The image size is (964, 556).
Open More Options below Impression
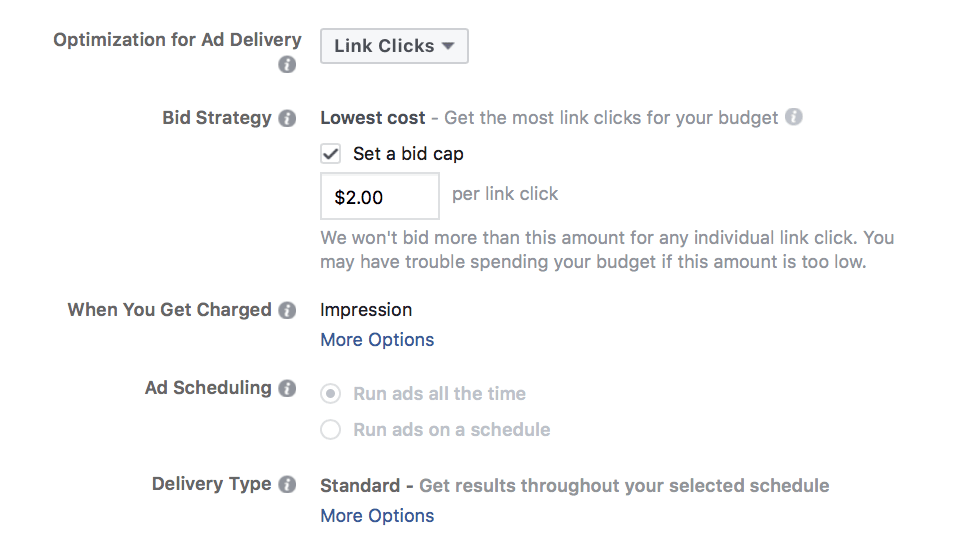coord(377,340)
